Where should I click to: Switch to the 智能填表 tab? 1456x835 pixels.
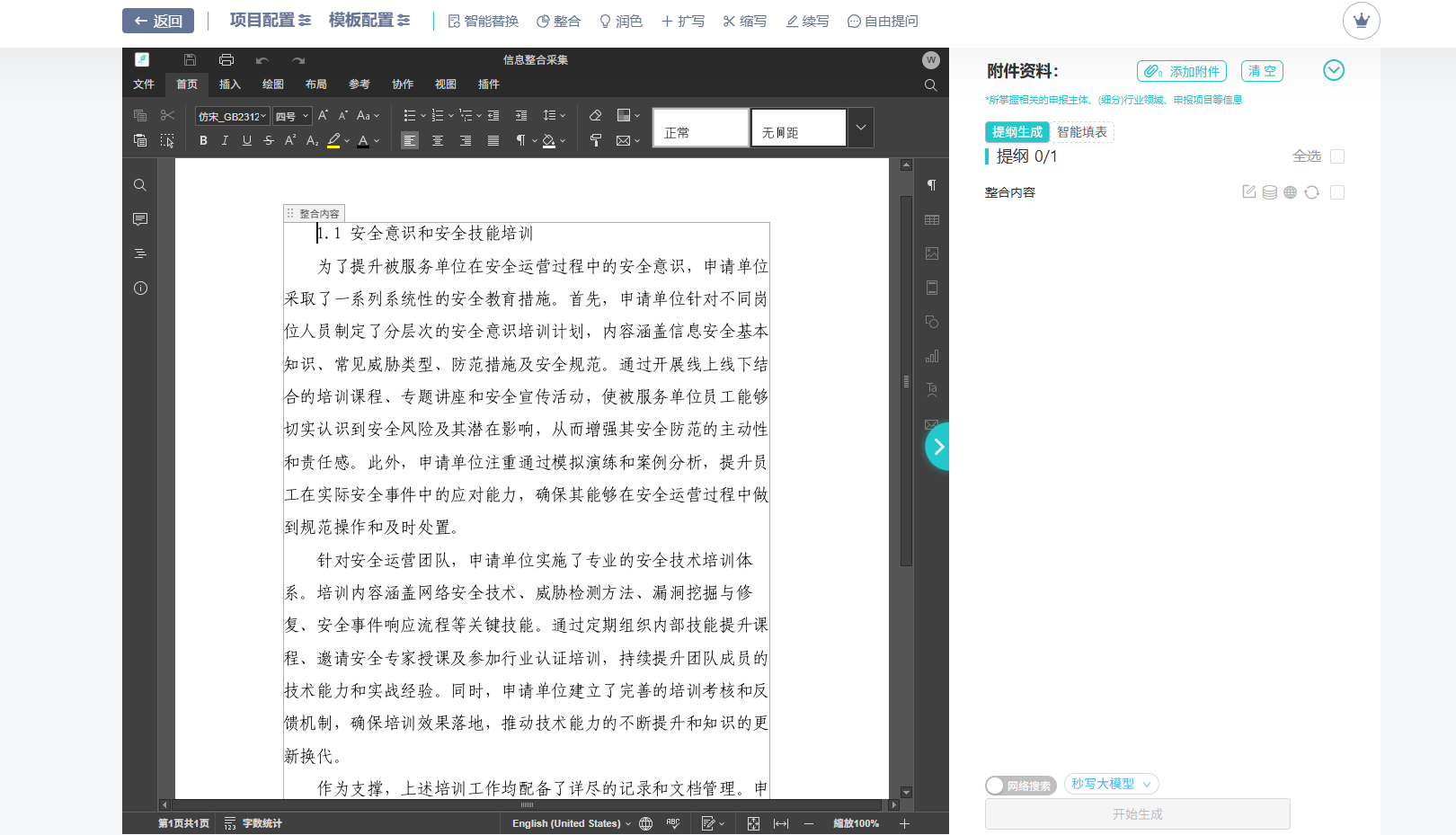coord(1081,131)
